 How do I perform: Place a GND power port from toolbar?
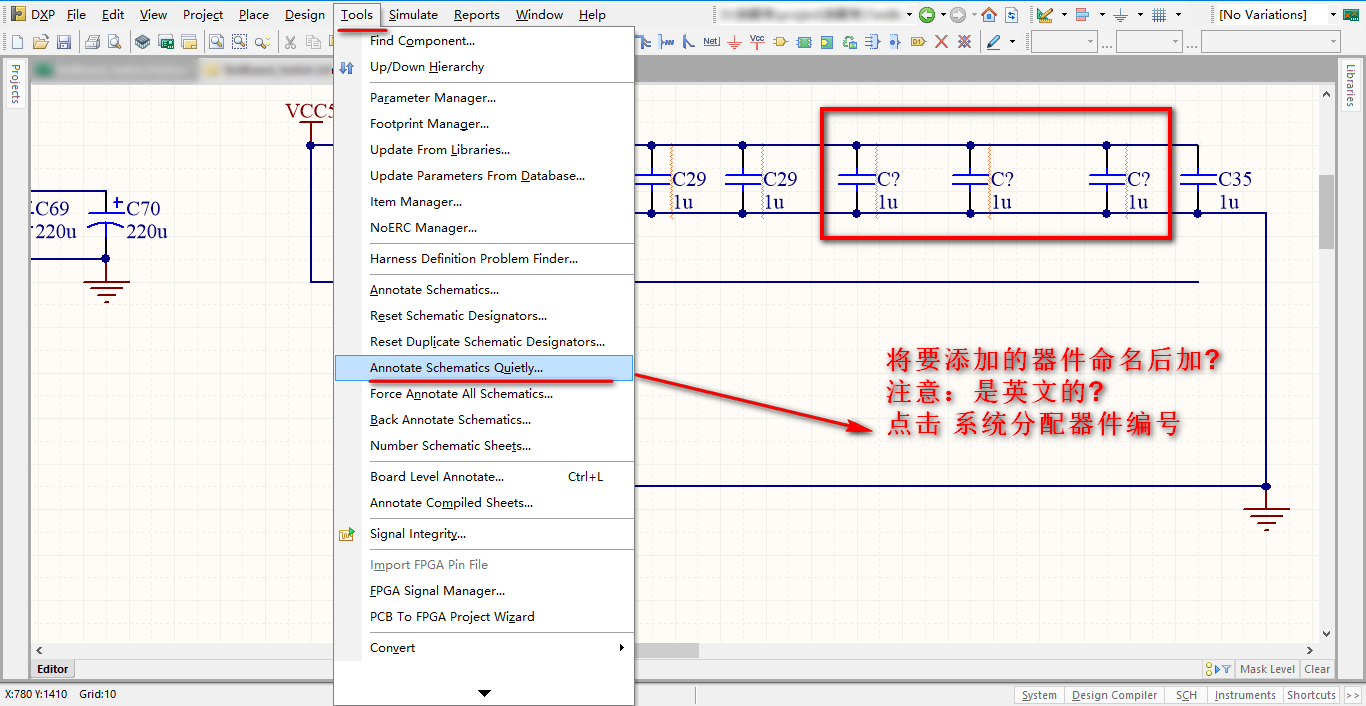pos(734,42)
